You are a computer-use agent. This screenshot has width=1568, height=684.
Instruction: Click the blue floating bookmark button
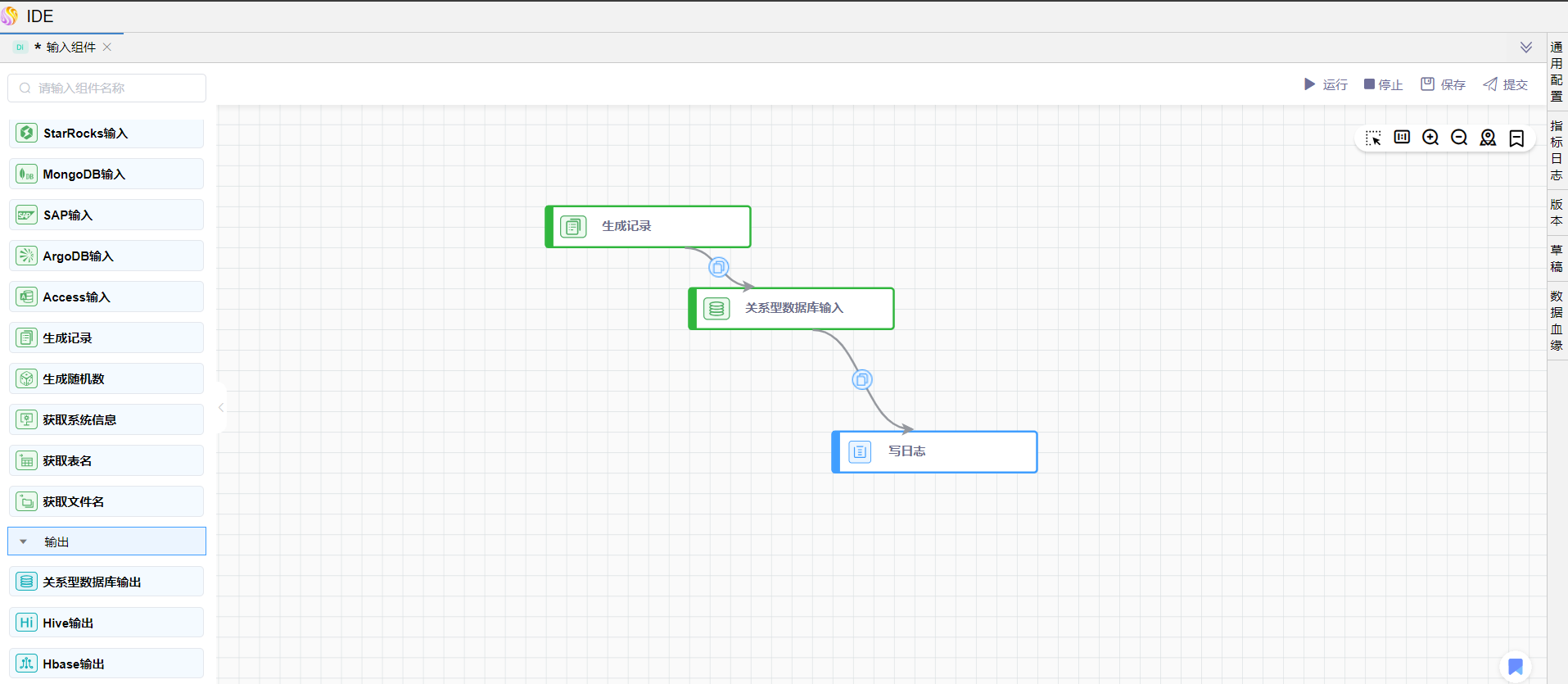[1516, 667]
